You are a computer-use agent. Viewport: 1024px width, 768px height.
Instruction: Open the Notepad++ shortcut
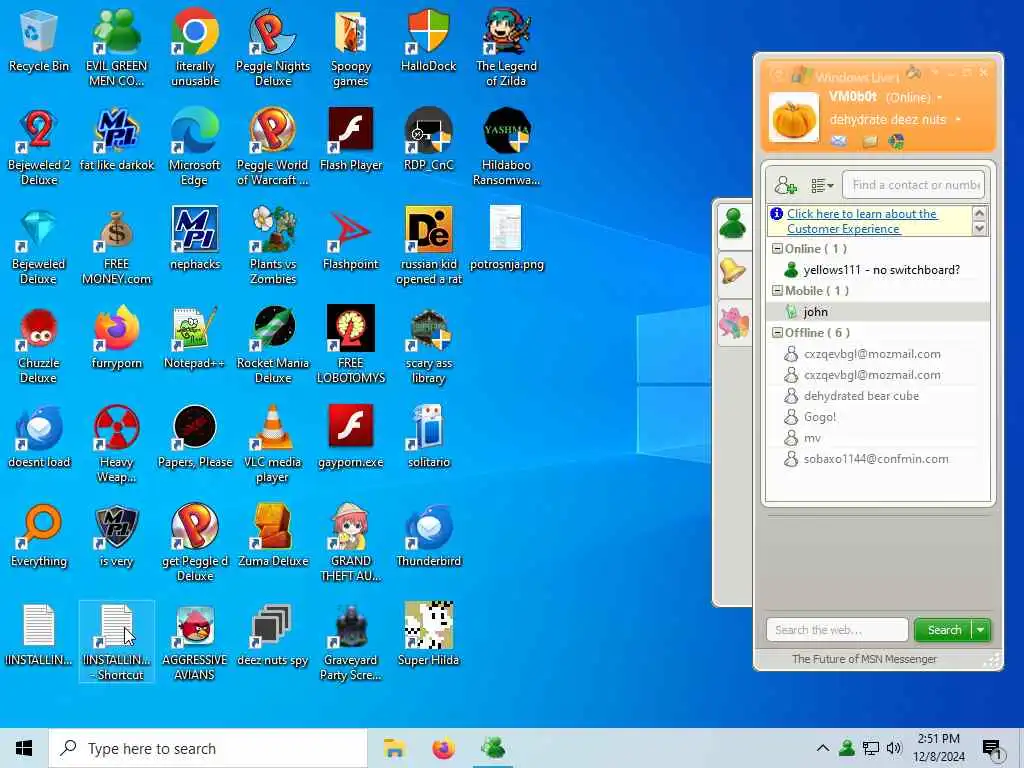click(x=195, y=339)
